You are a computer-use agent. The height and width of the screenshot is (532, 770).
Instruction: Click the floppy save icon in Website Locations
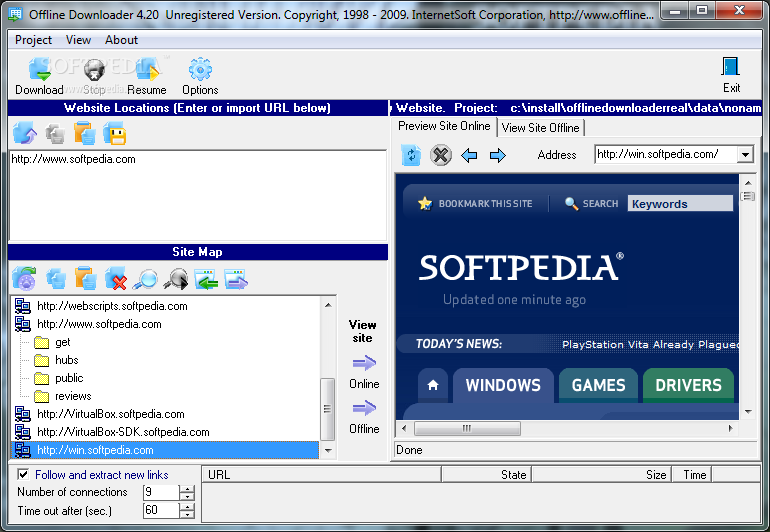pyautogui.click(x=114, y=134)
